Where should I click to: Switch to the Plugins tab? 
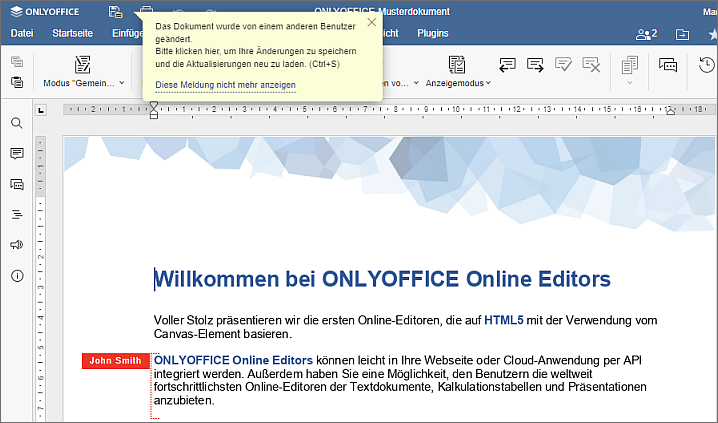tap(432, 34)
